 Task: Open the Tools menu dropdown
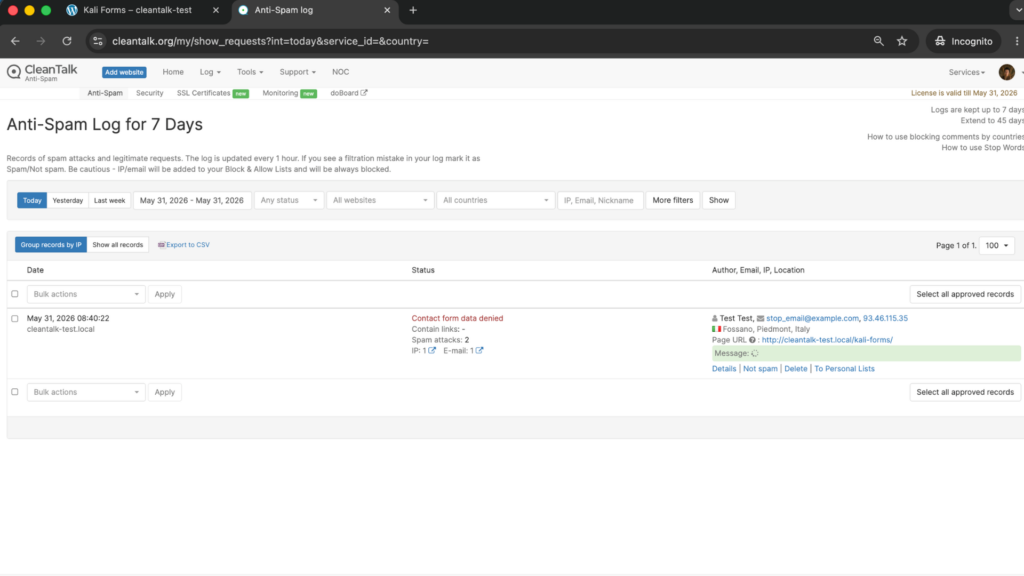(250, 72)
